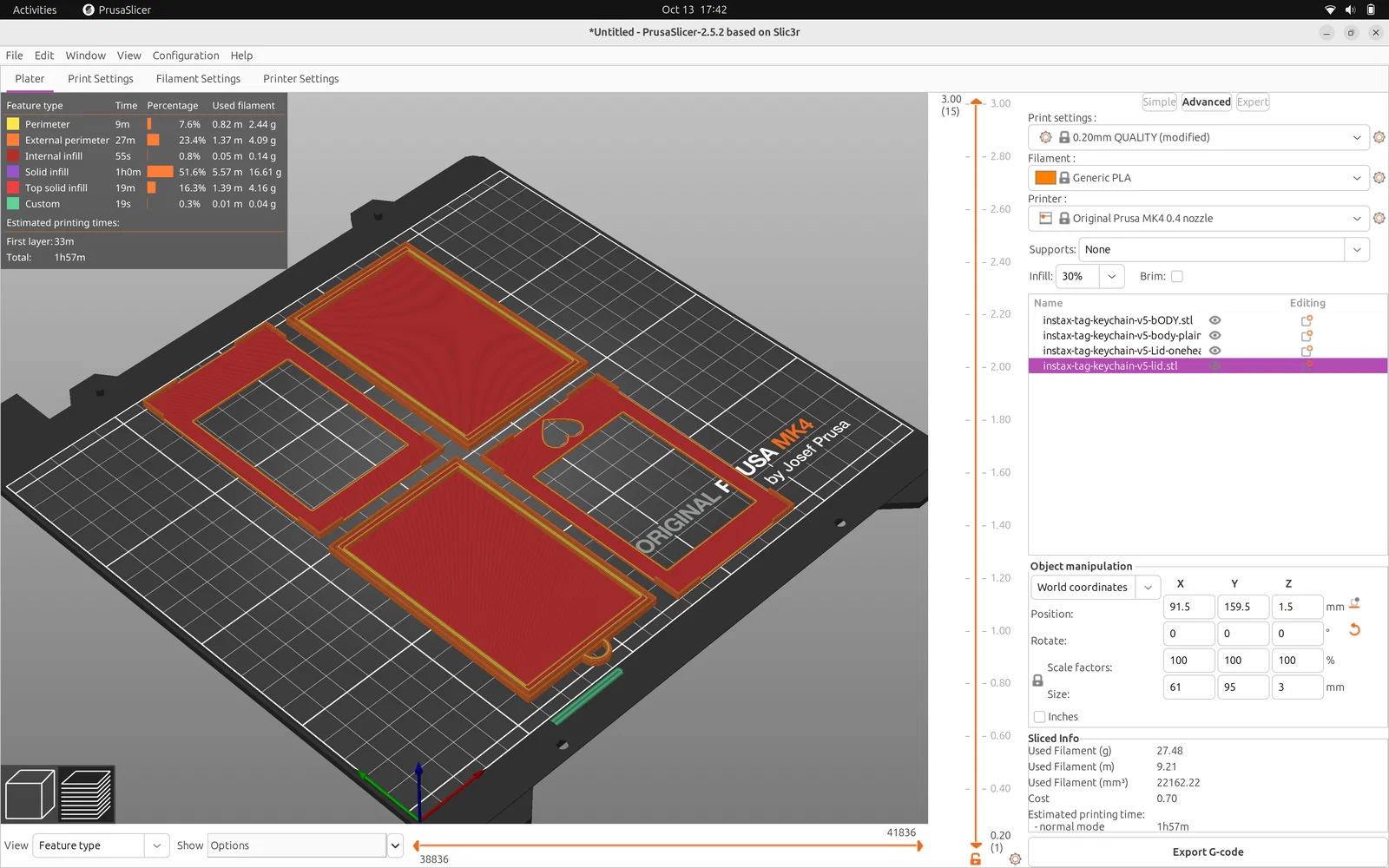Toggle the Inches checkbox
Viewport: 1389px width, 868px height.
pyautogui.click(x=1039, y=717)
